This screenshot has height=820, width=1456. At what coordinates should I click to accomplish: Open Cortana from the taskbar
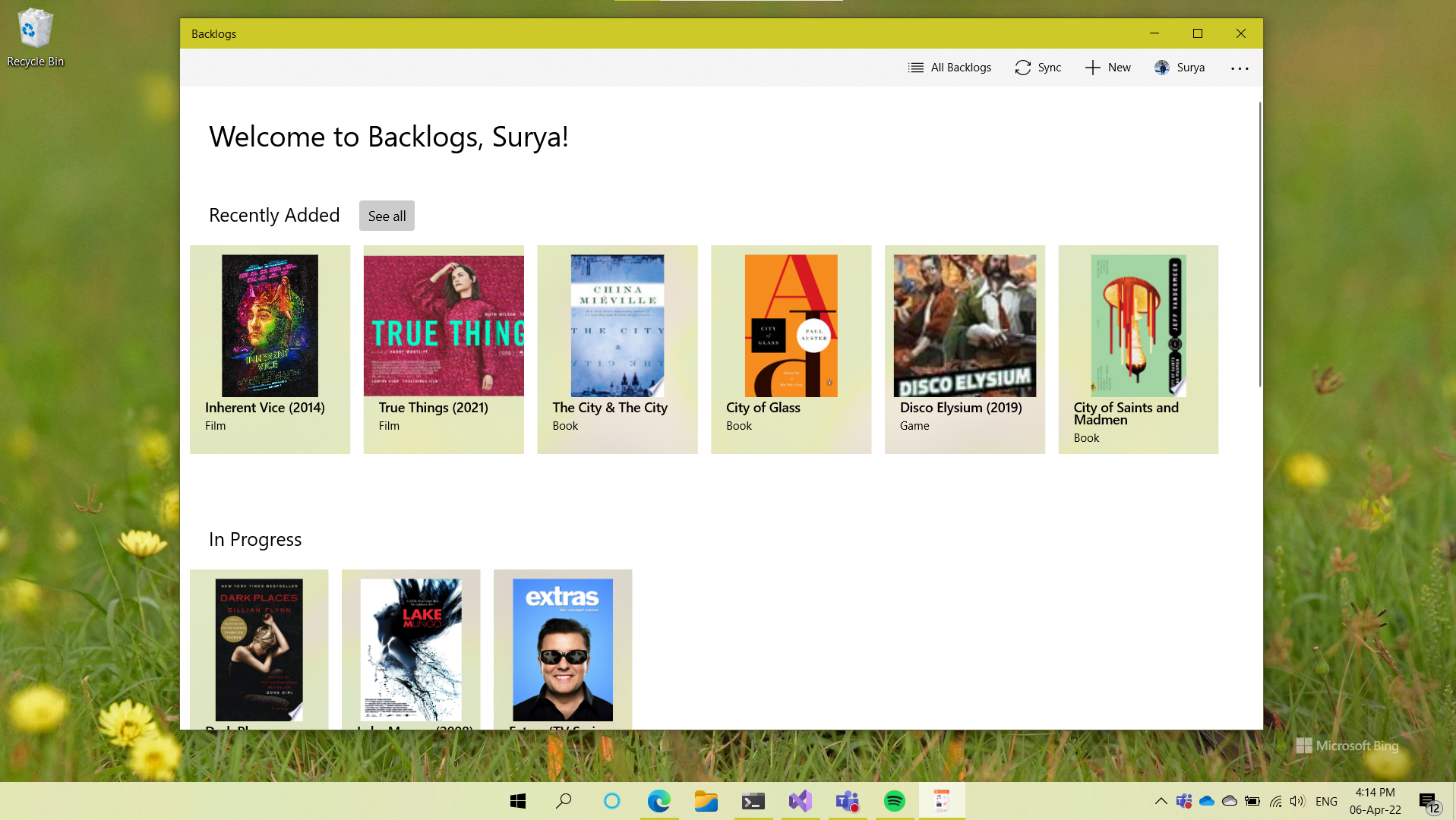611,801
